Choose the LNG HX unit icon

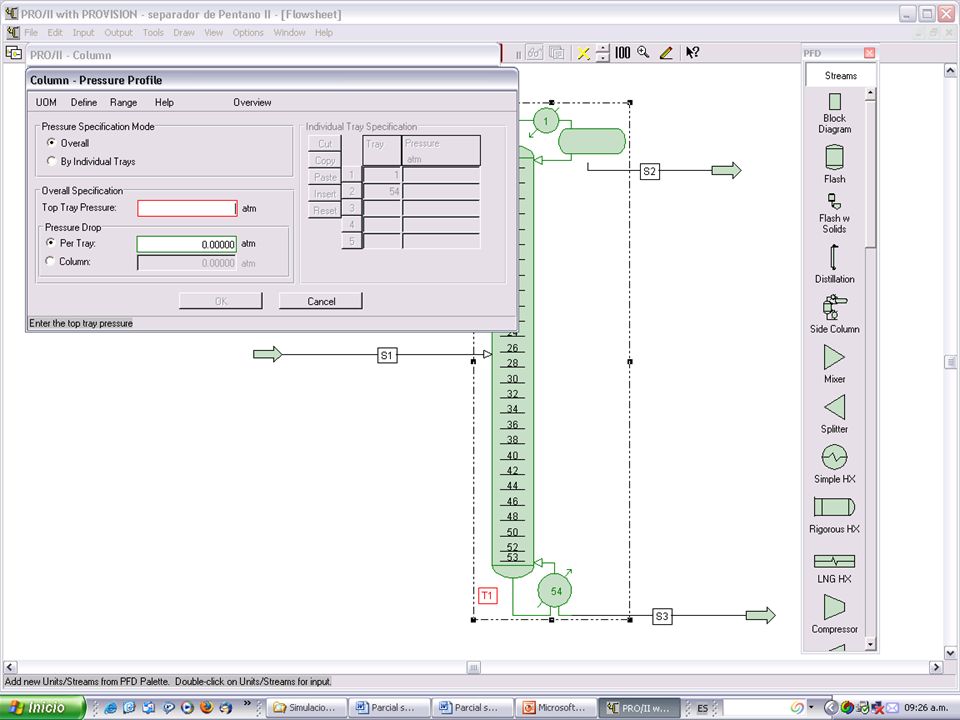pyautogui.click(x=834, y=561)
